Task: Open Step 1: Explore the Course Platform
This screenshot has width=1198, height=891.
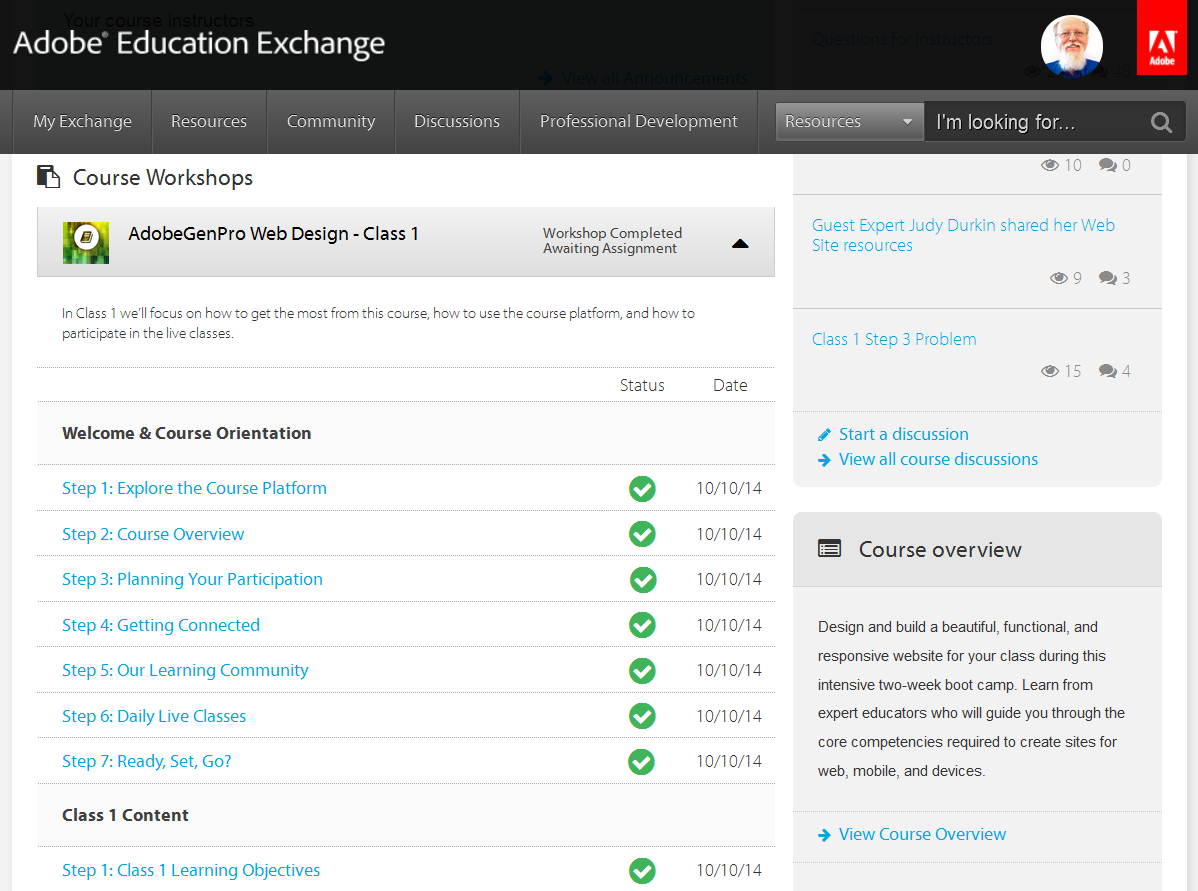Action: click(x=194, y=488)
